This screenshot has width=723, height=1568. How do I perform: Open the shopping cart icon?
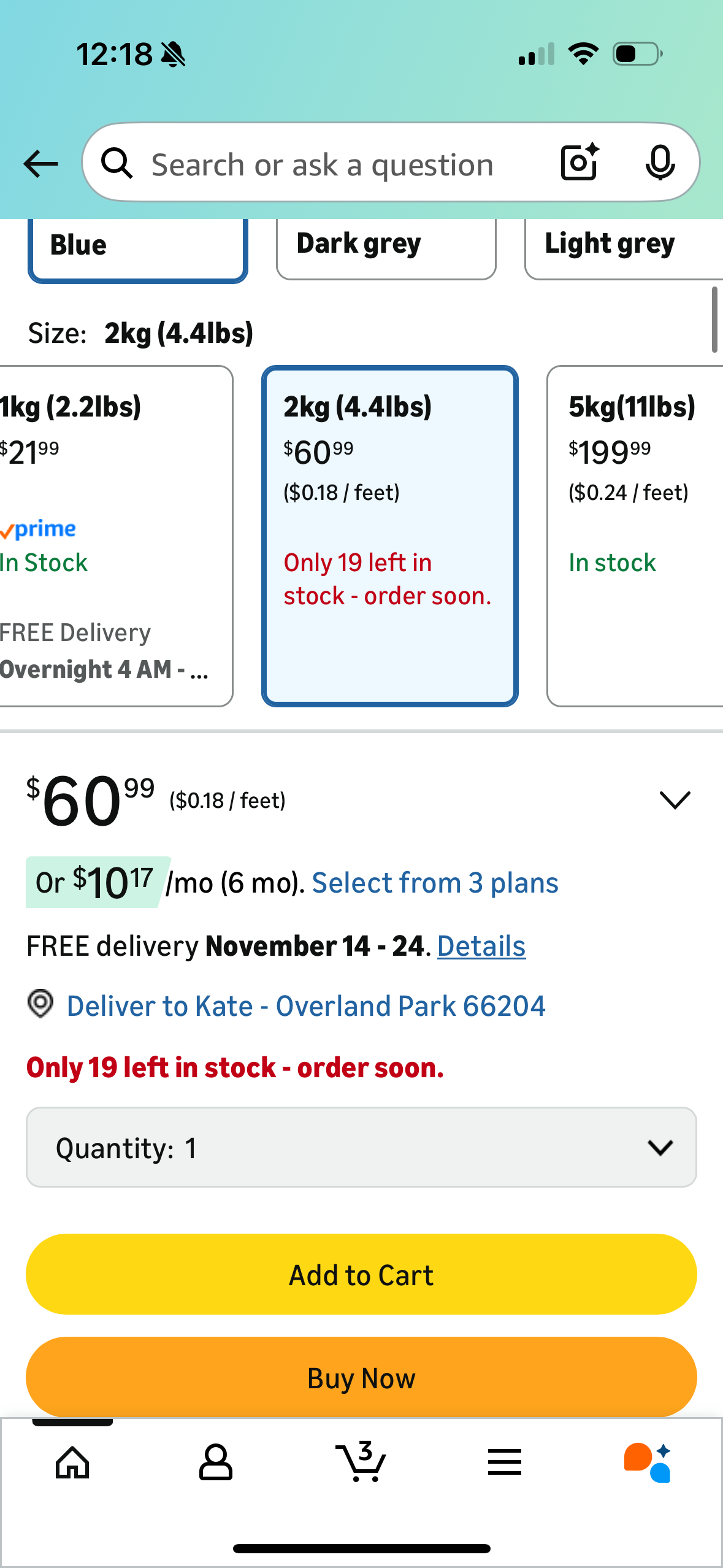361,1462
